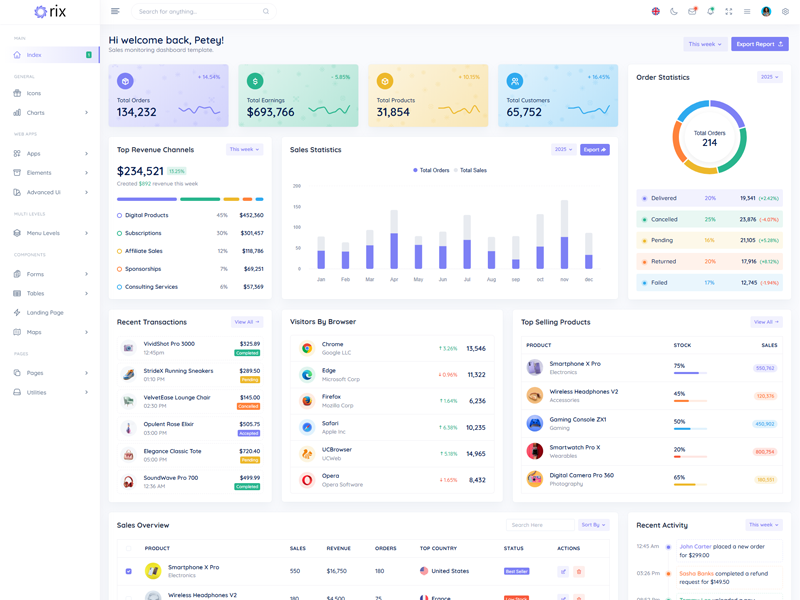
Task: Open the messages envelope icon
Action: [692, 11]
